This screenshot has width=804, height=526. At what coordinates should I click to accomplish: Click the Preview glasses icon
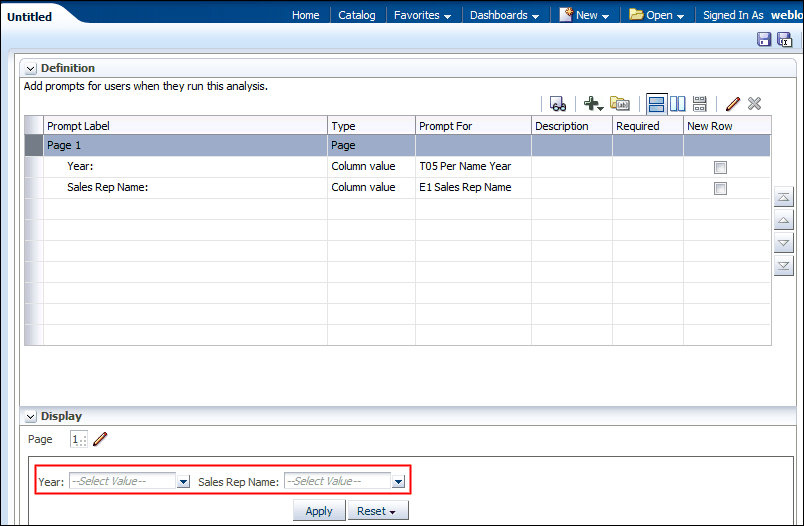(558, 104)
